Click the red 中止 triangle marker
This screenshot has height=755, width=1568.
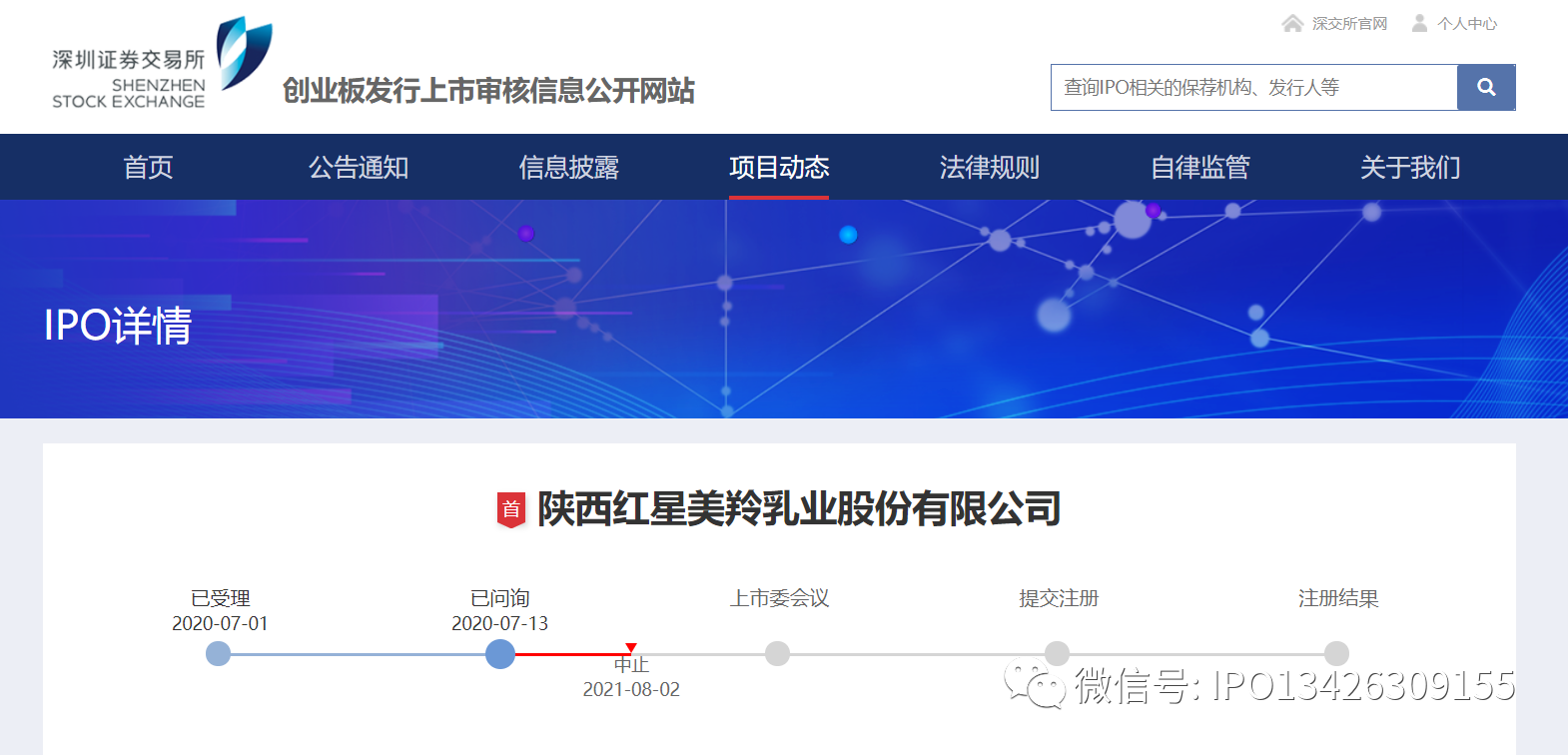(631, 648)
